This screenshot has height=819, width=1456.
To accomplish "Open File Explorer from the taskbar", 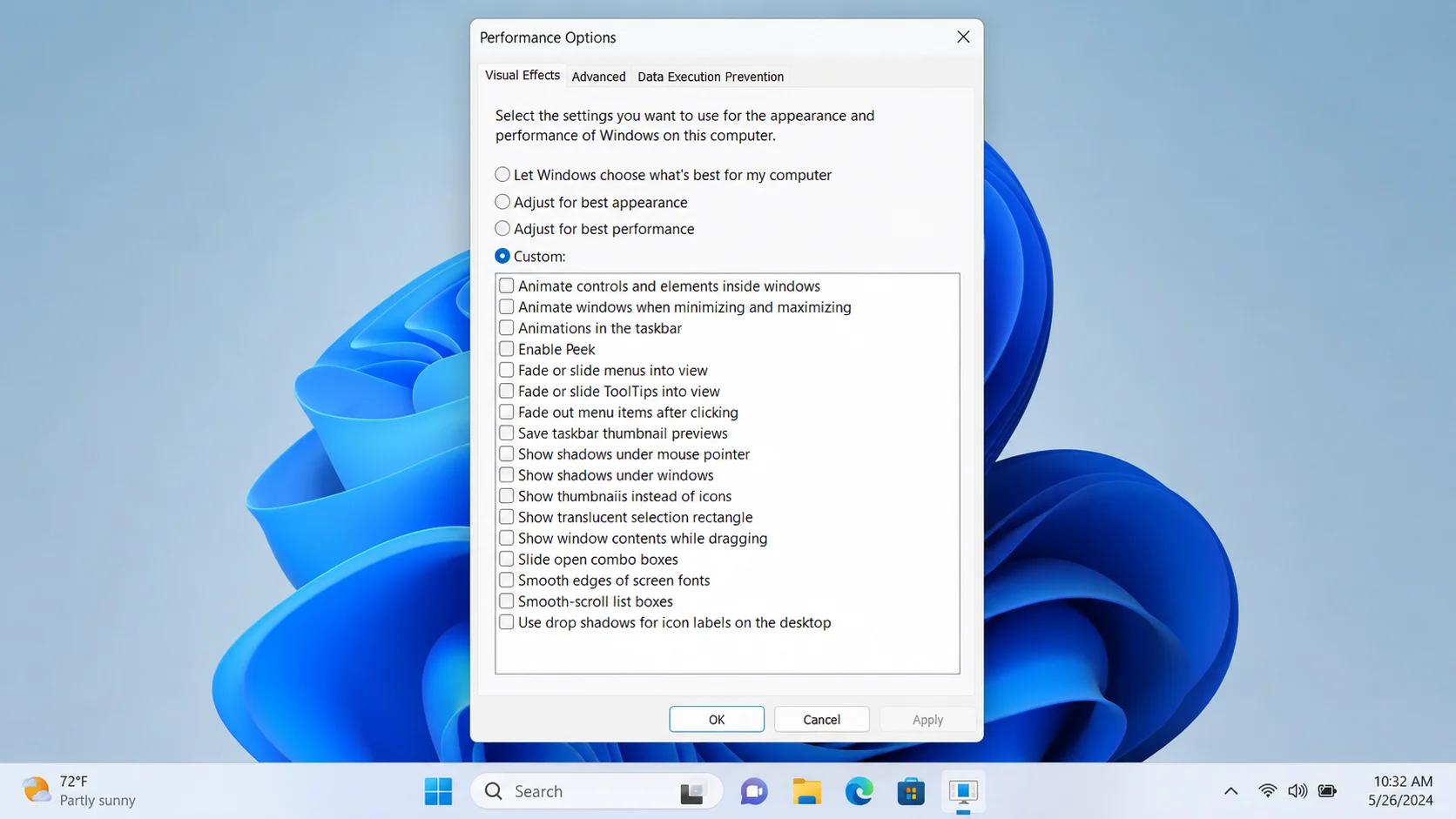I will coord(806,791).
